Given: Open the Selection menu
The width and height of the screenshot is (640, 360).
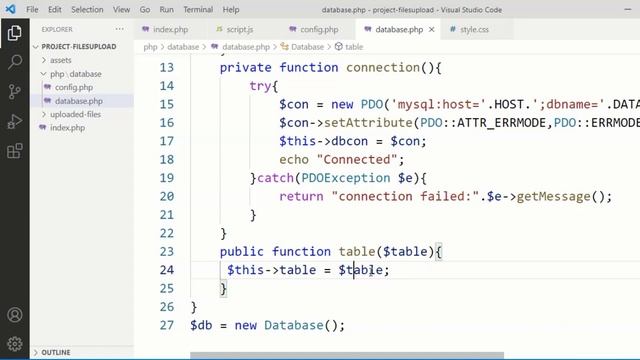Looking at the screenshot, I should 87,9.
